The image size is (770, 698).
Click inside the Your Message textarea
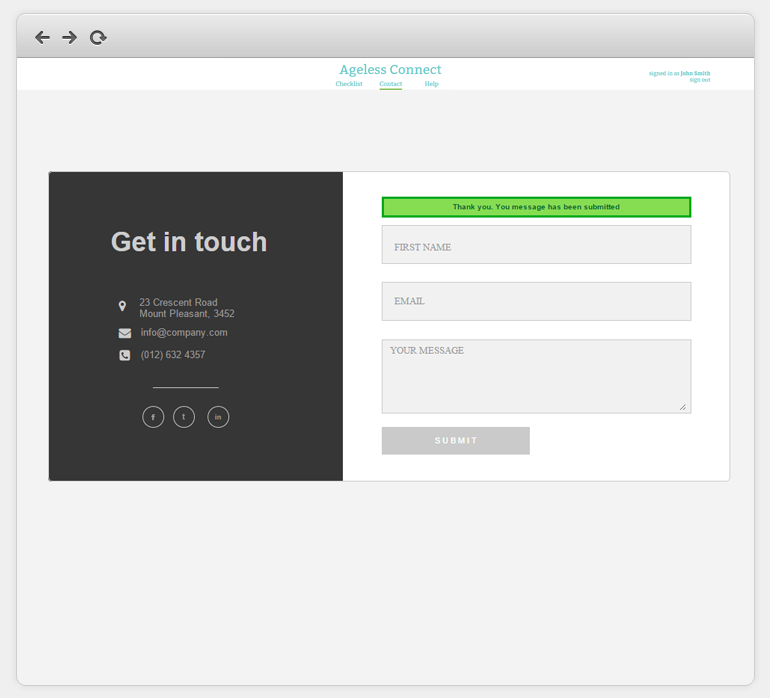pos(536,376)
